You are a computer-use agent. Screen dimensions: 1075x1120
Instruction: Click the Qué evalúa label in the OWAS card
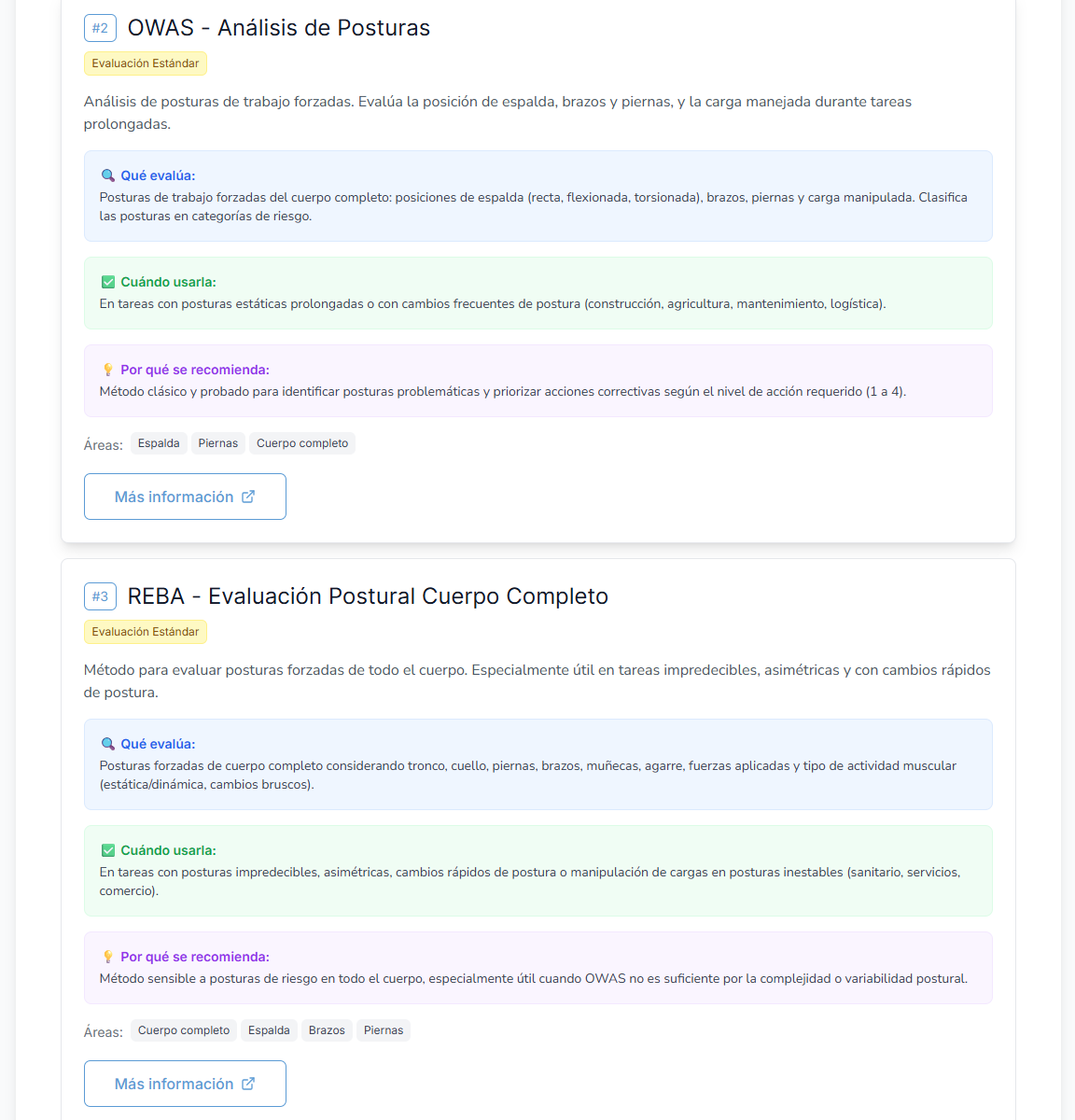[x=158, y=175]
